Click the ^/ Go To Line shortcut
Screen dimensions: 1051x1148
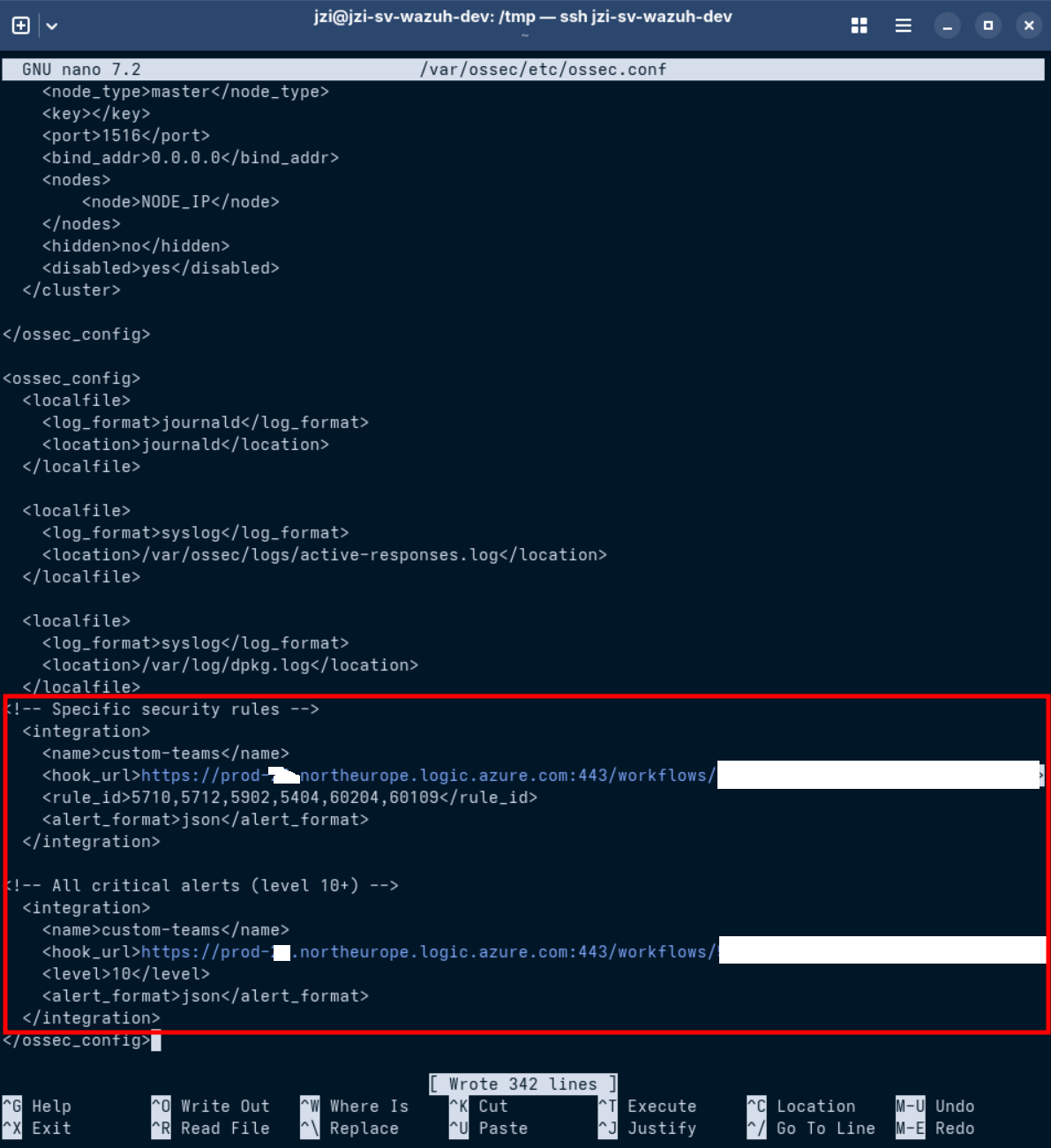[x=811, y=1129]
